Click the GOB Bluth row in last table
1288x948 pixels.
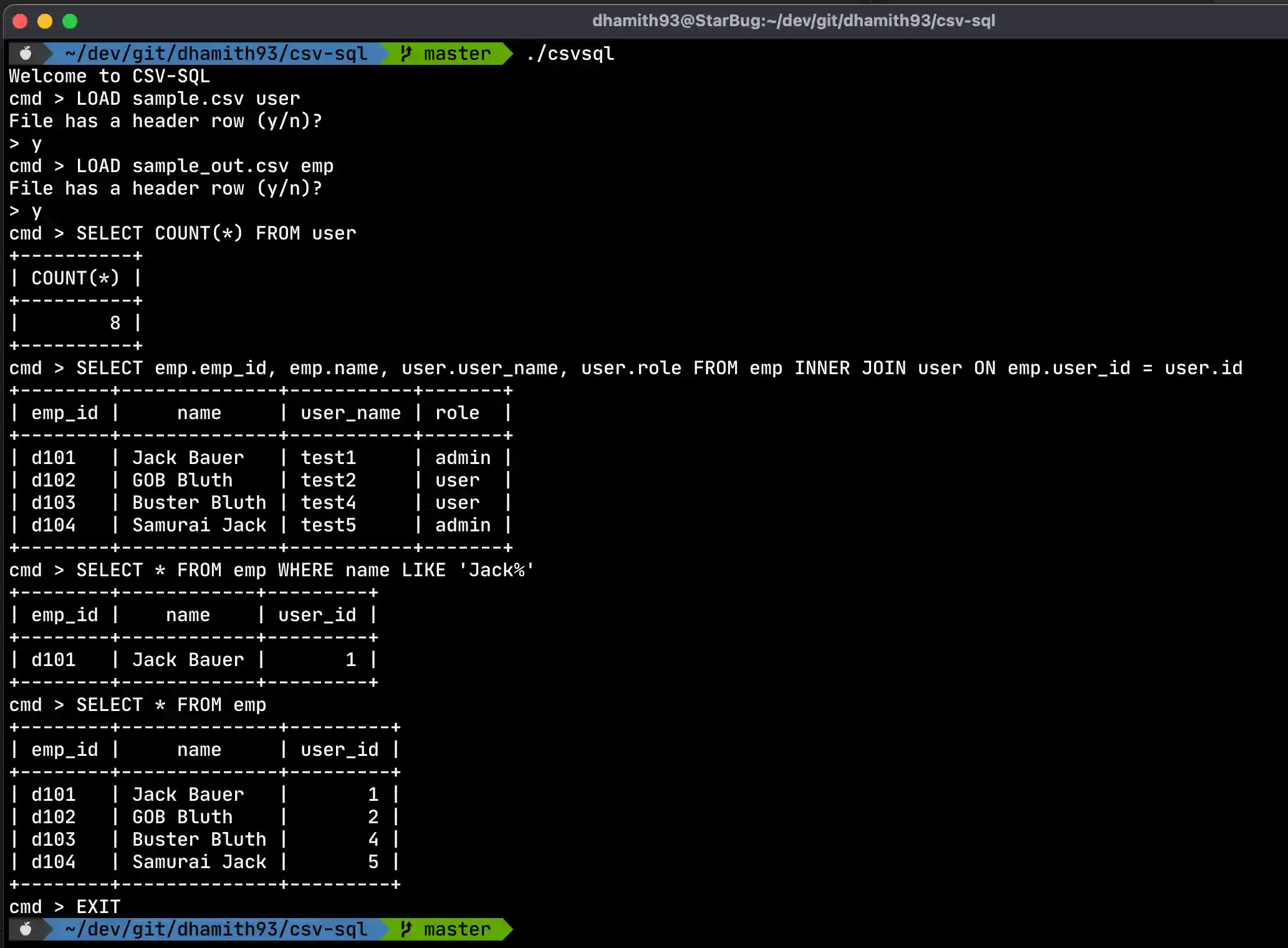204,817
